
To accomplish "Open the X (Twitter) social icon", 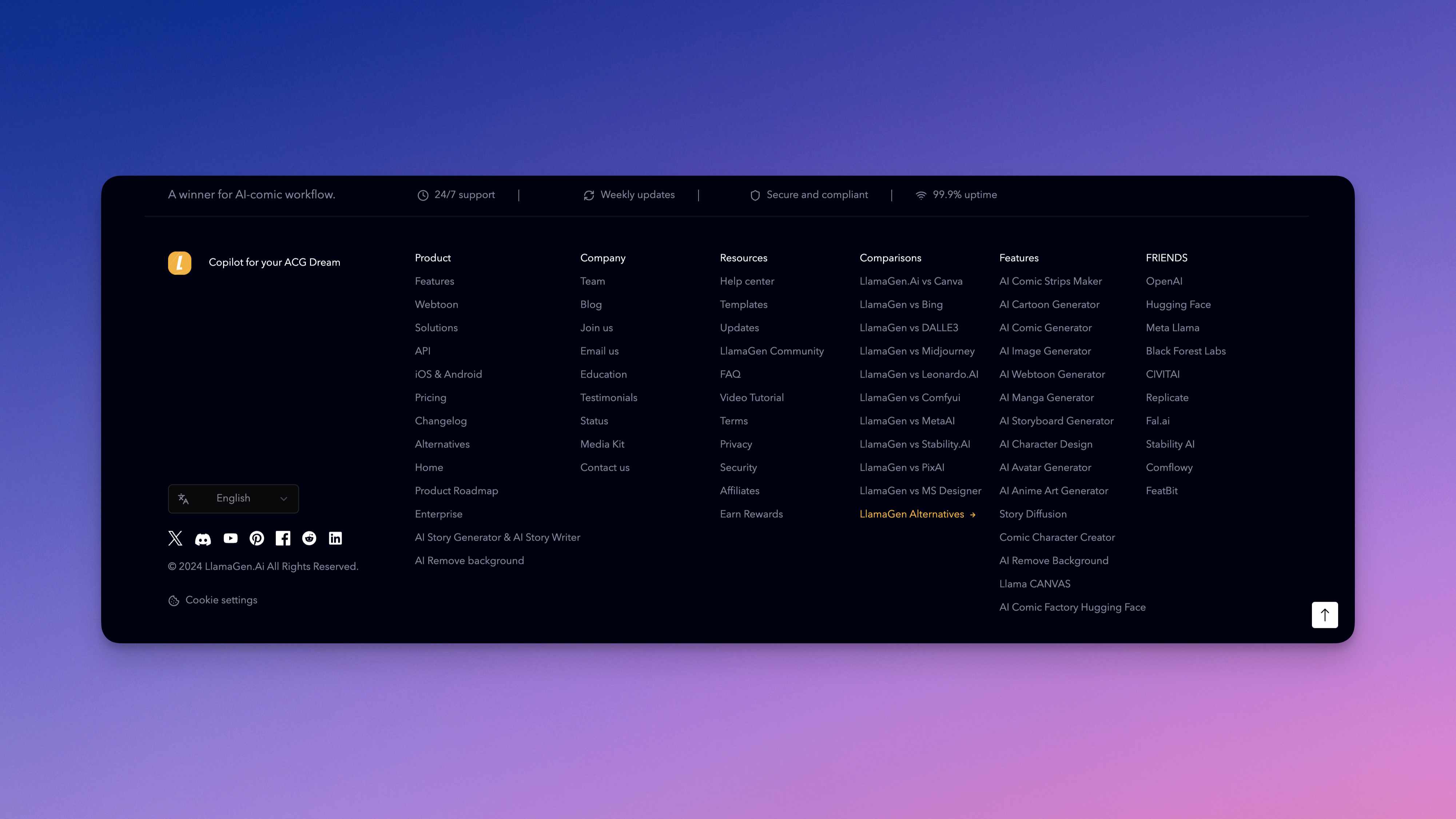I will click(x=175, y=538).
